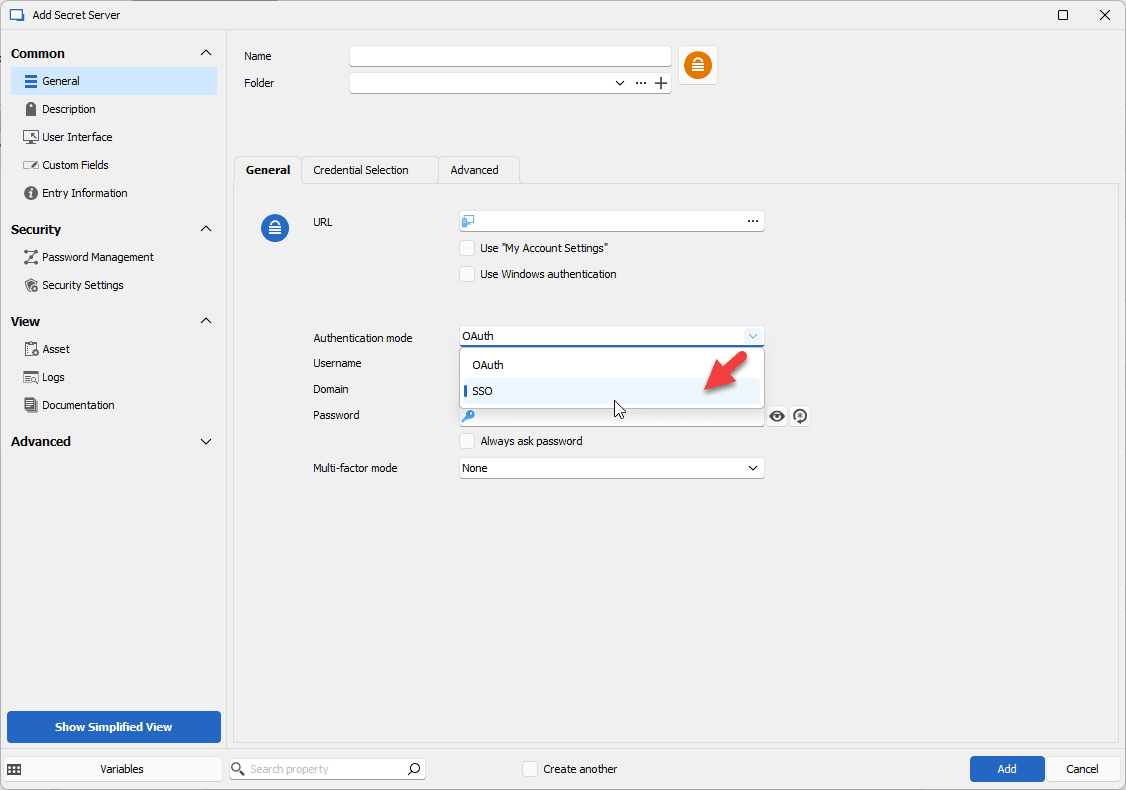Screen dimensions: 1126x790
Task: Click the orange Secret Server icon button
Action: coord(697,65)
